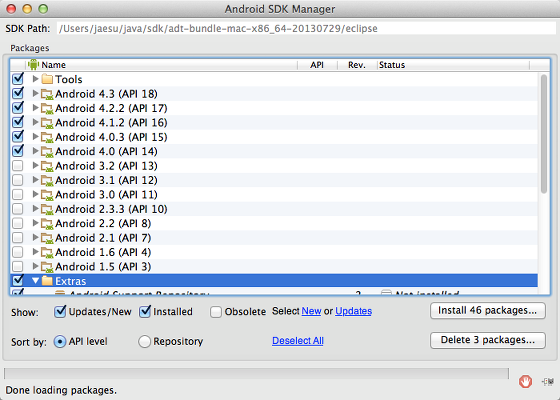Expand the Android 4.0.3 (API 15) node
The height and width of the screenshot is (400, 560).
coord(35,136)
